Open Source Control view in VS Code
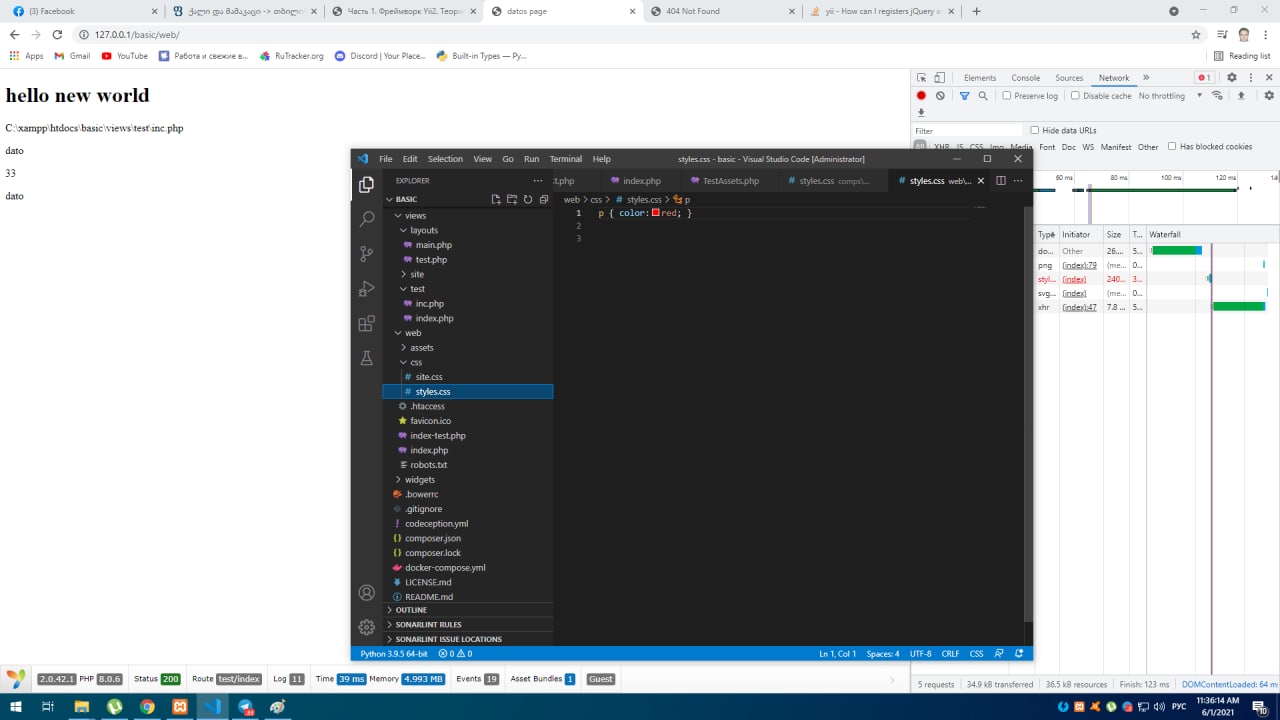 click(x=366, y=254)
